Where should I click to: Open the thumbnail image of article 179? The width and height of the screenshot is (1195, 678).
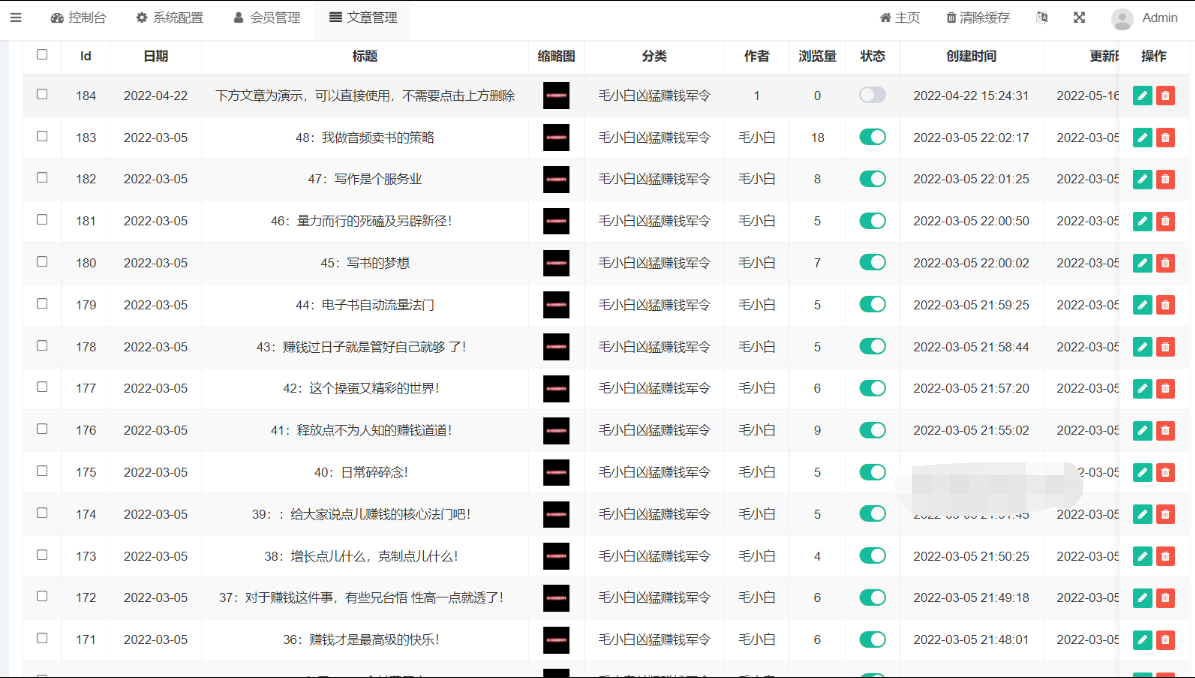tap(556, 305)
